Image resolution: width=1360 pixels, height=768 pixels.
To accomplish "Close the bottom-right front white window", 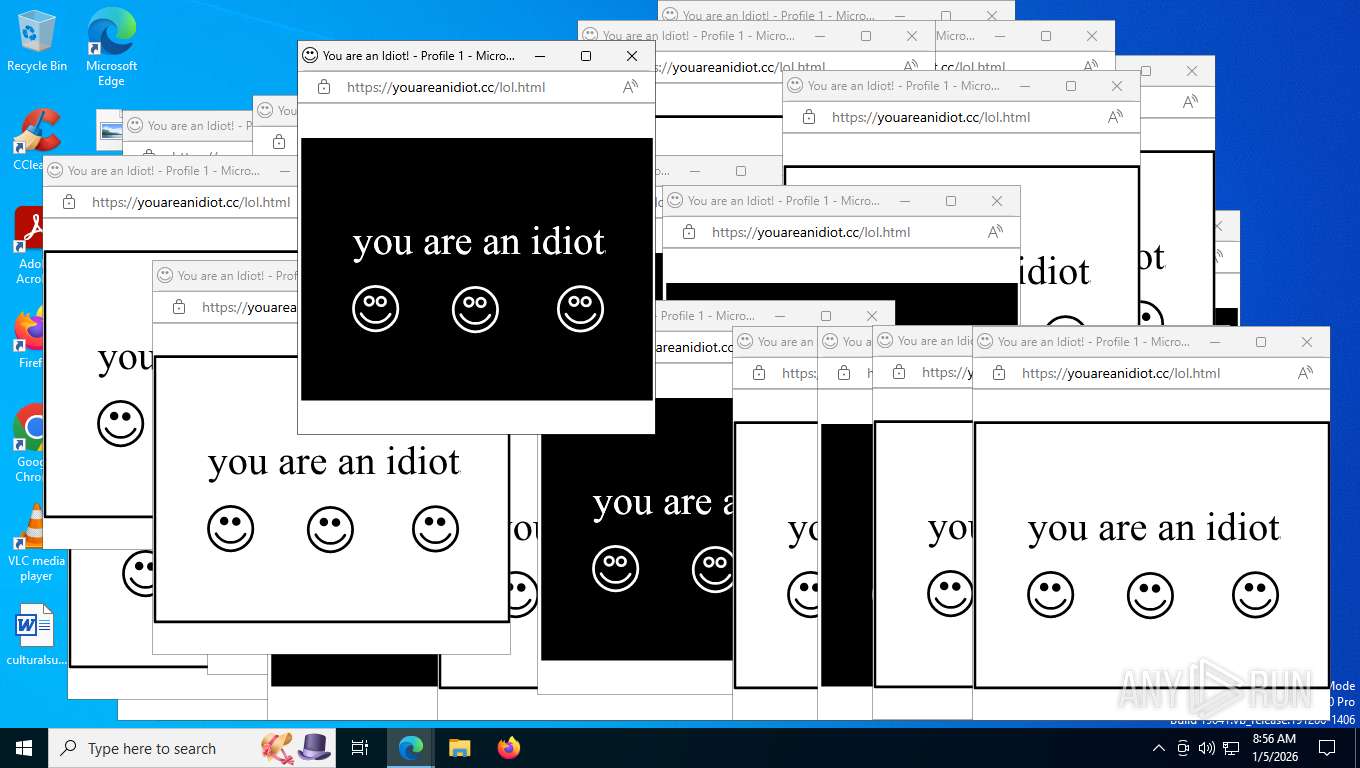I will [1307, 342].
